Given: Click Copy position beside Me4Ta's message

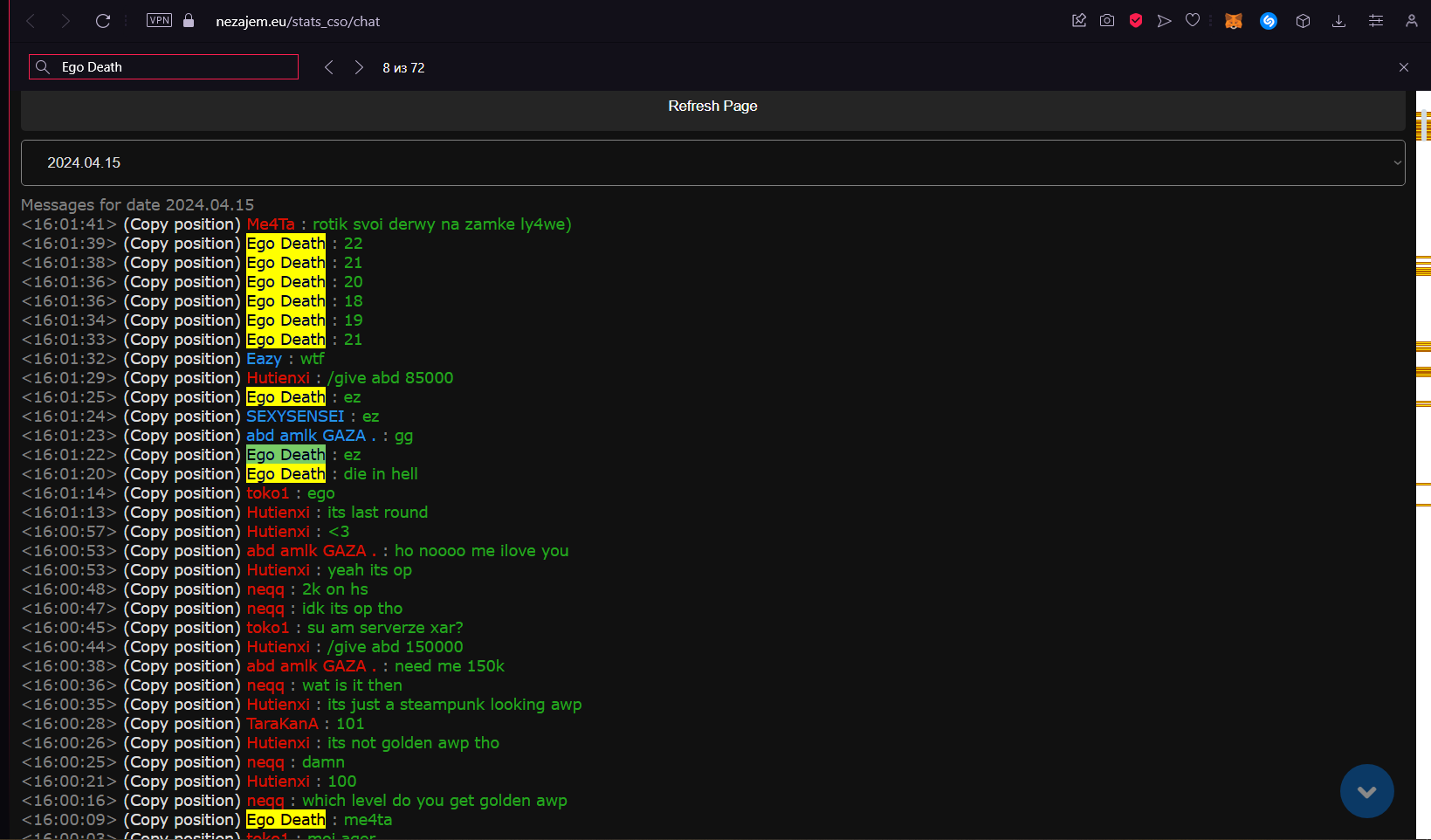Looking at the screenshot, I should pos(182,224).
